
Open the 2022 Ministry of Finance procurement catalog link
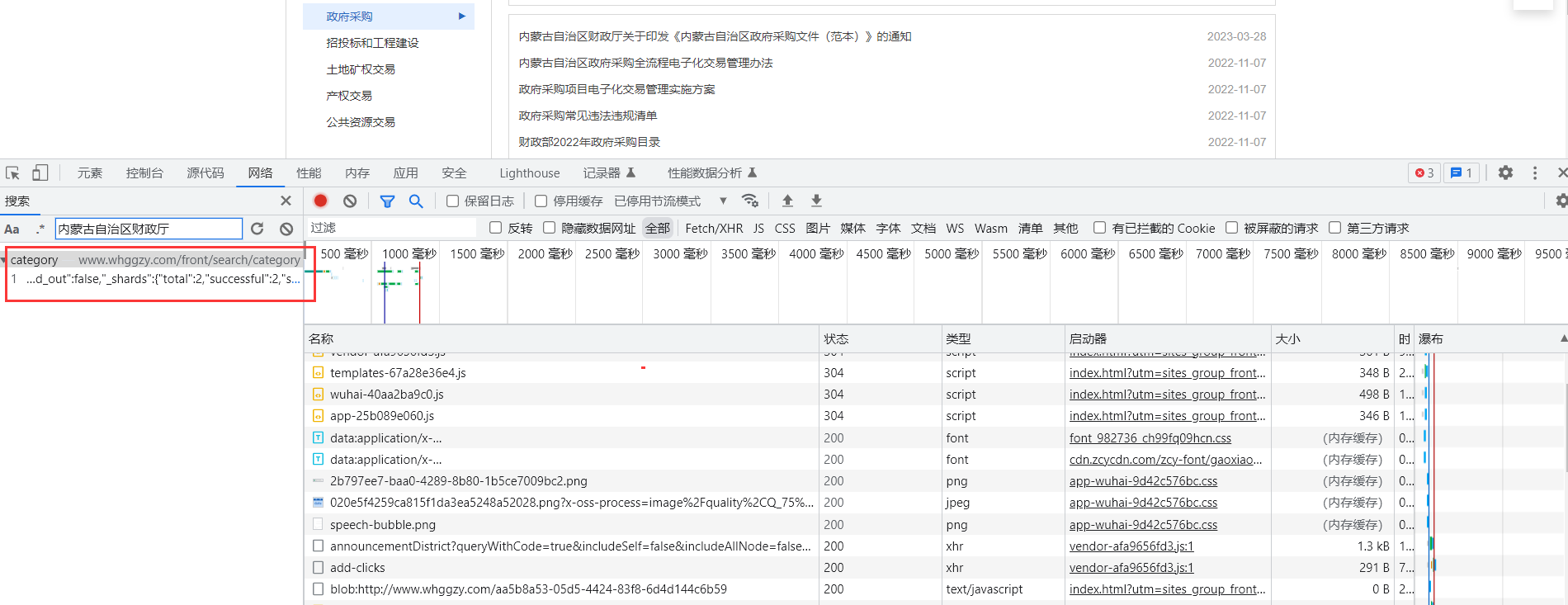click(x=589, y=142)
